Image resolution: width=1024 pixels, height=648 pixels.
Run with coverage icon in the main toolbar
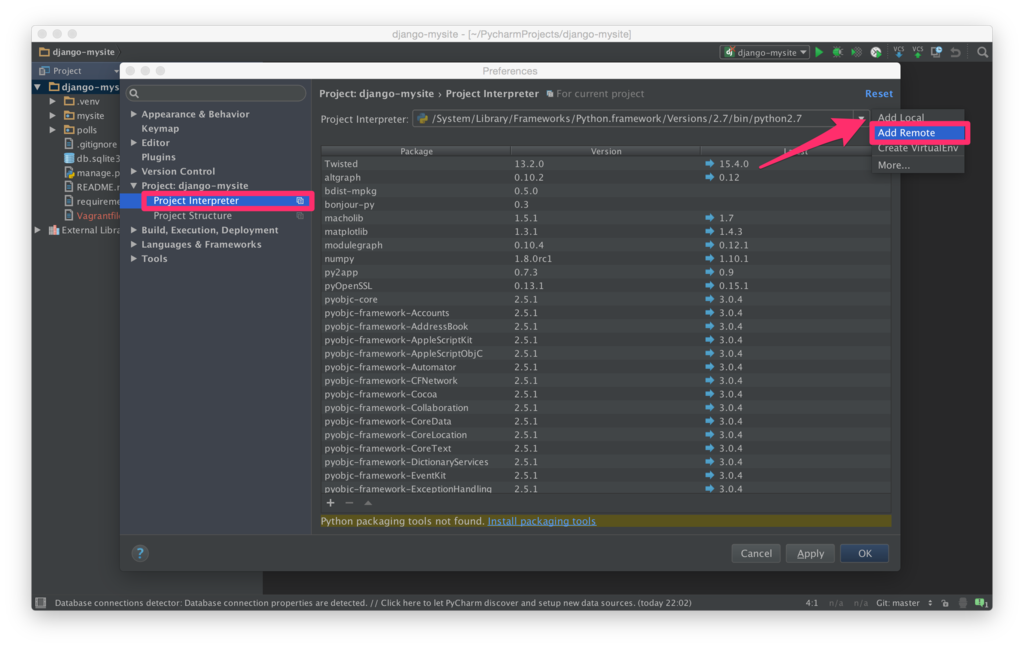856,52
